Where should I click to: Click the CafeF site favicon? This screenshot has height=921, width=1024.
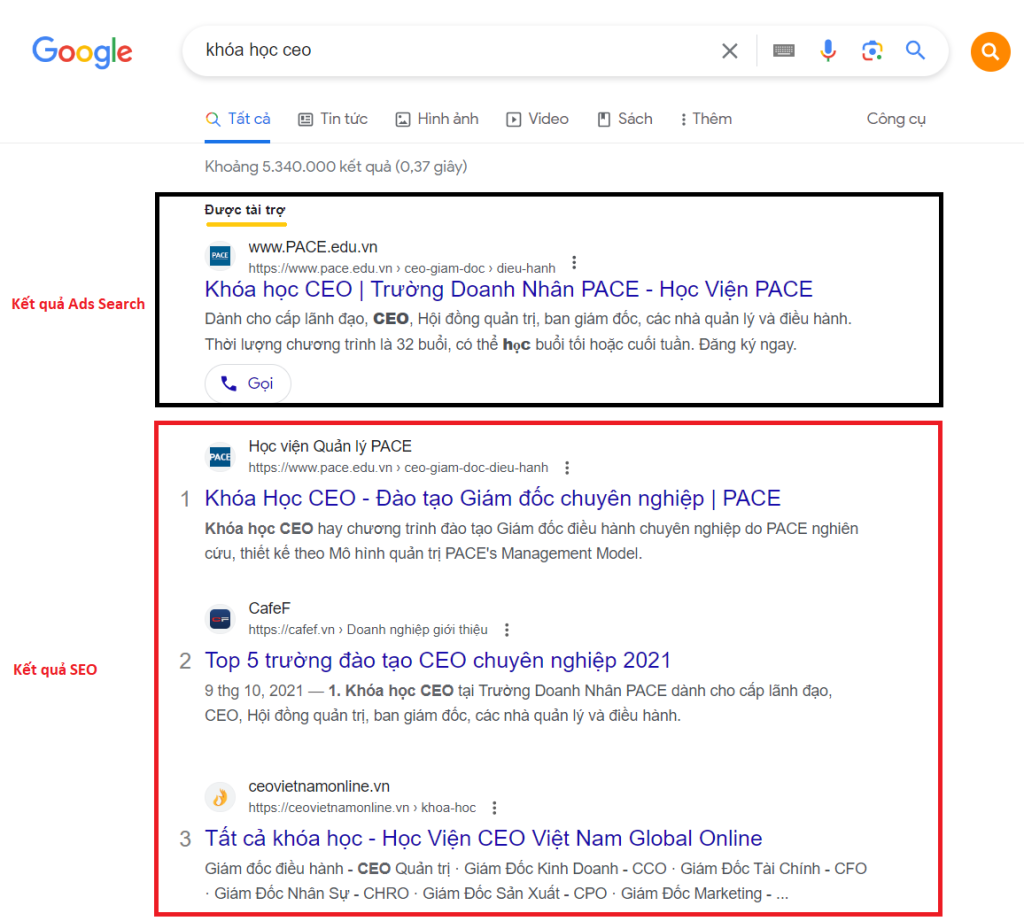(219, 618)
